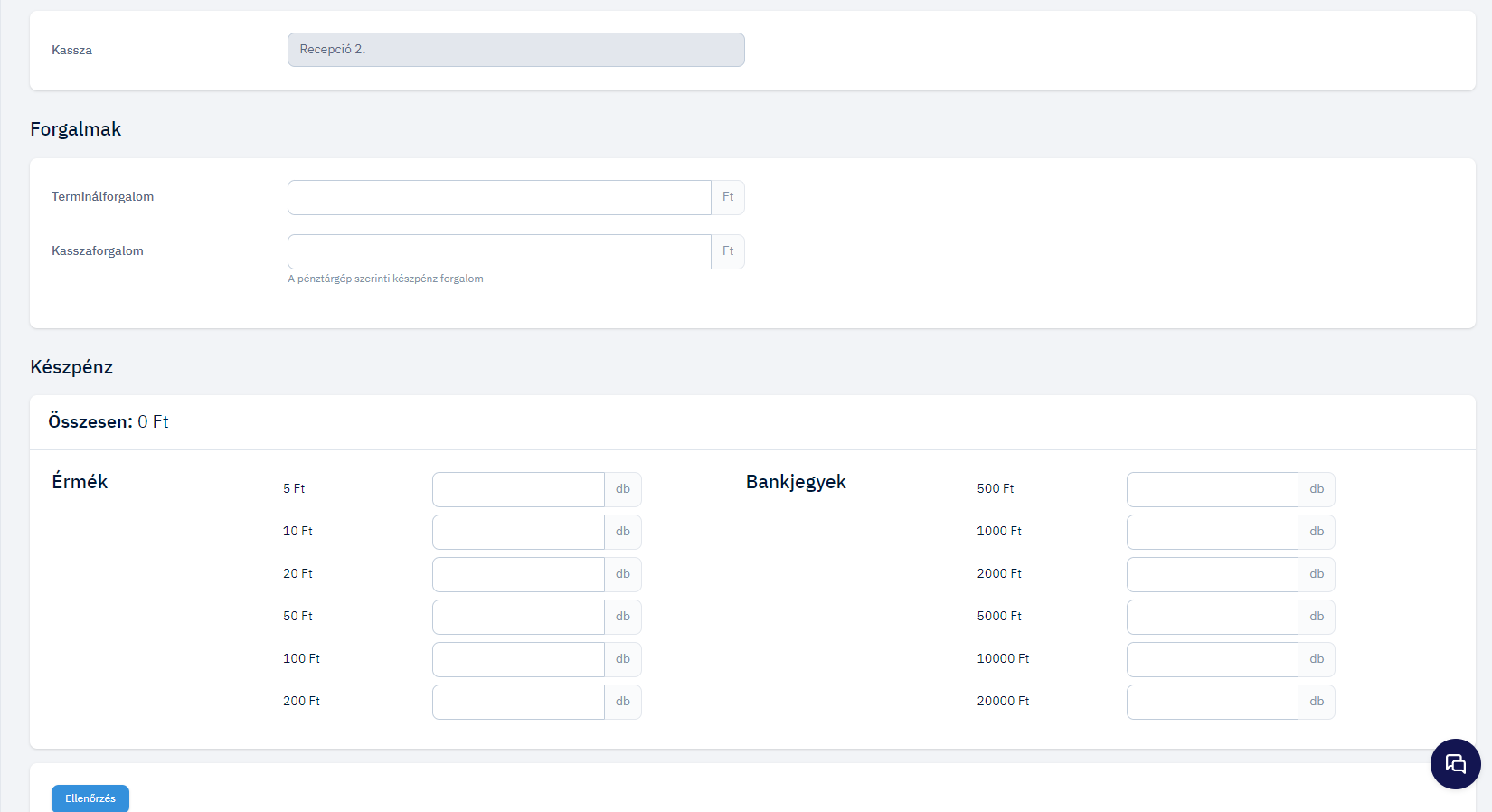Select the 5 Ft coin count field
Viewport: 1492px width, 812px height.
(x=518, y=489)
